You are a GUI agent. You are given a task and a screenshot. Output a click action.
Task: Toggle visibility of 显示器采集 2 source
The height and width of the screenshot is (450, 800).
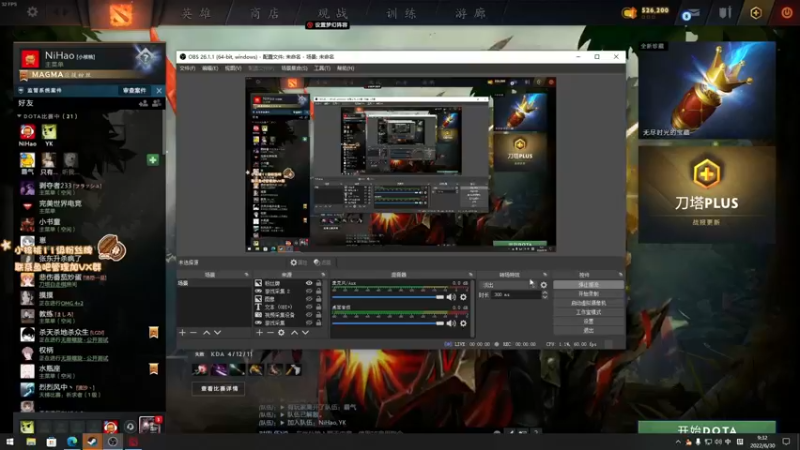pyautogui.click(x=309, y=291)
